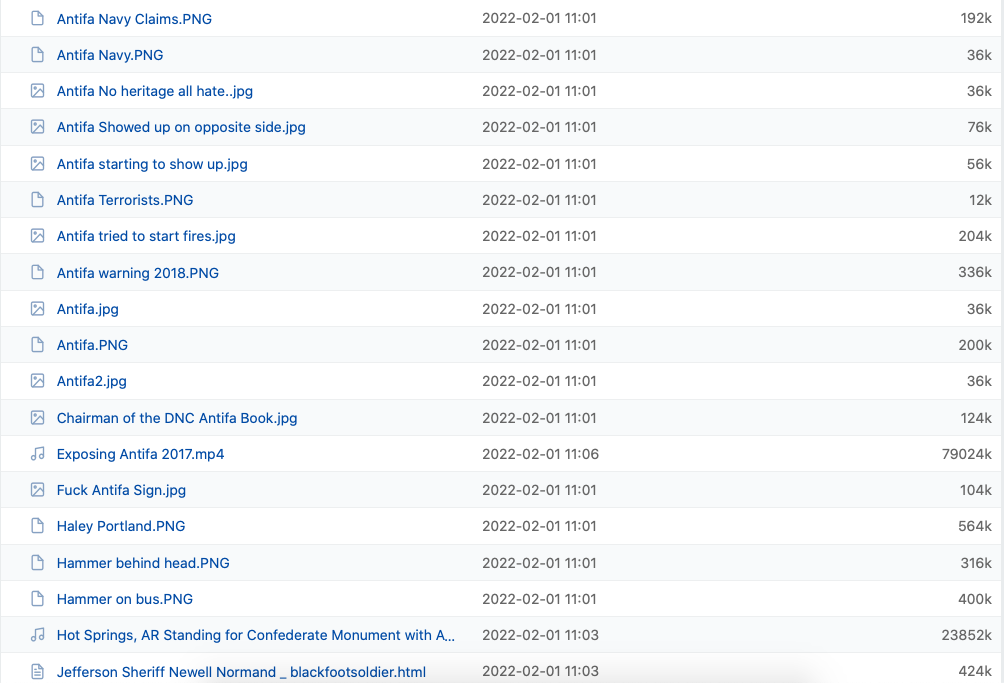Select the 564k size of Haley Portland
Image resolution: width=1004 pixels, height=683 pixels.
[x=975, y=526]
